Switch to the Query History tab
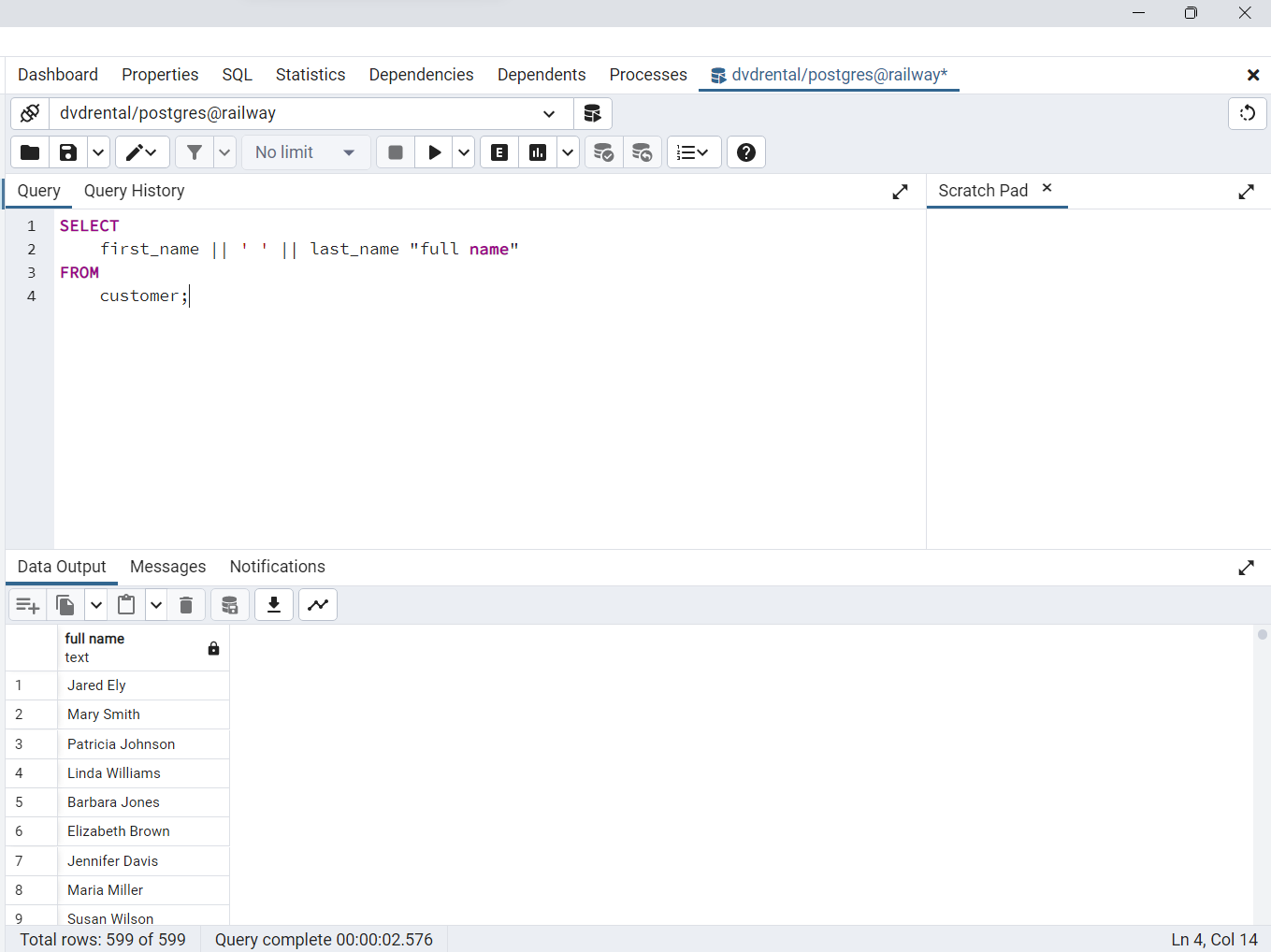1271x952 pixels. pos(134,191)
